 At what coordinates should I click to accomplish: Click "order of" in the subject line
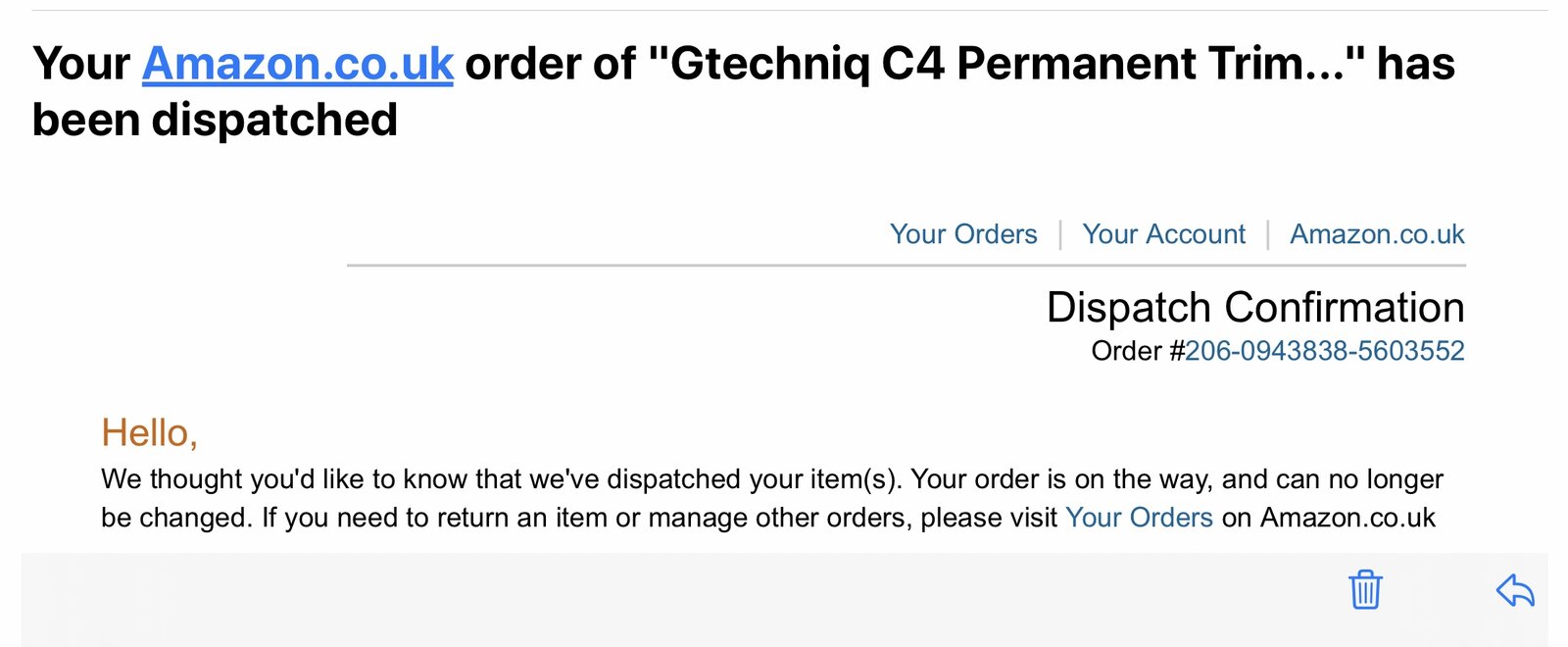(549, 64)
